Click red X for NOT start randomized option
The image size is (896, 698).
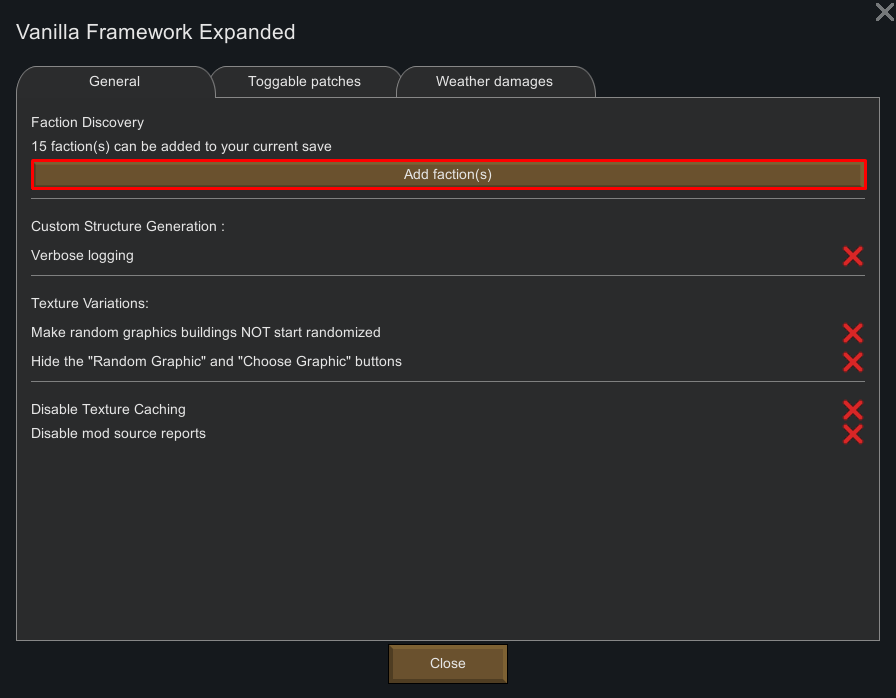coord(852,333)
